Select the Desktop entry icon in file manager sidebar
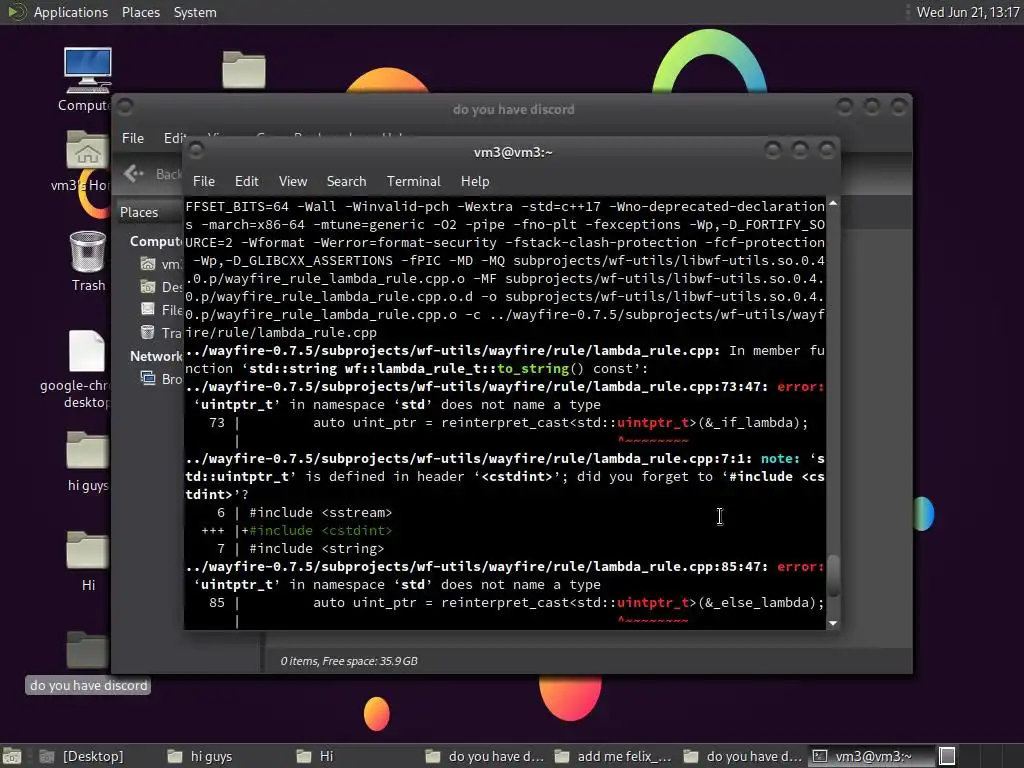The height and width of the screenshot is (768, 1024). click(x=148, y=287)
